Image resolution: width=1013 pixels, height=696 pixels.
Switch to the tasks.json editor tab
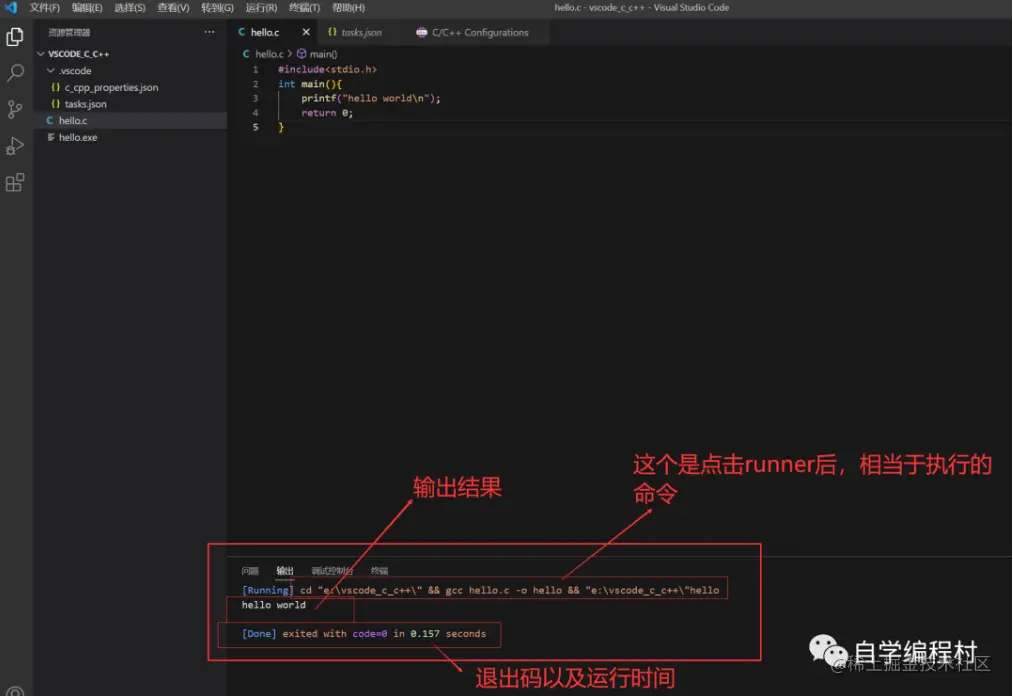(x=360, y=32)
